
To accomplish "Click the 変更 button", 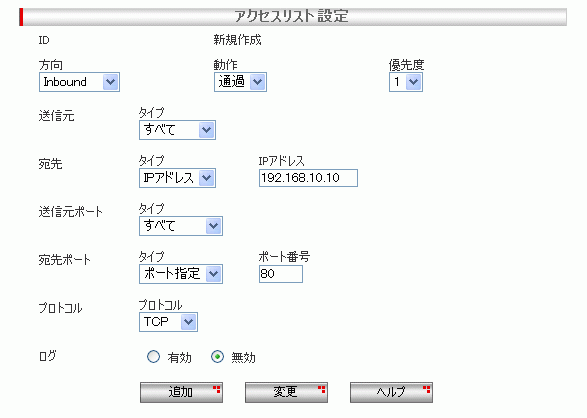I will tap(286, 392).
